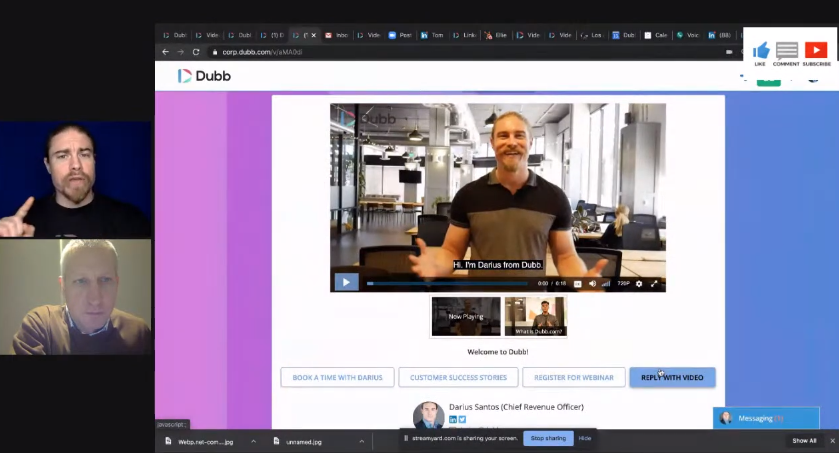Image resolution: width=839 pixels, height=453 pixels.
Task: Hide the screen sharing notice
Action: 585,438
